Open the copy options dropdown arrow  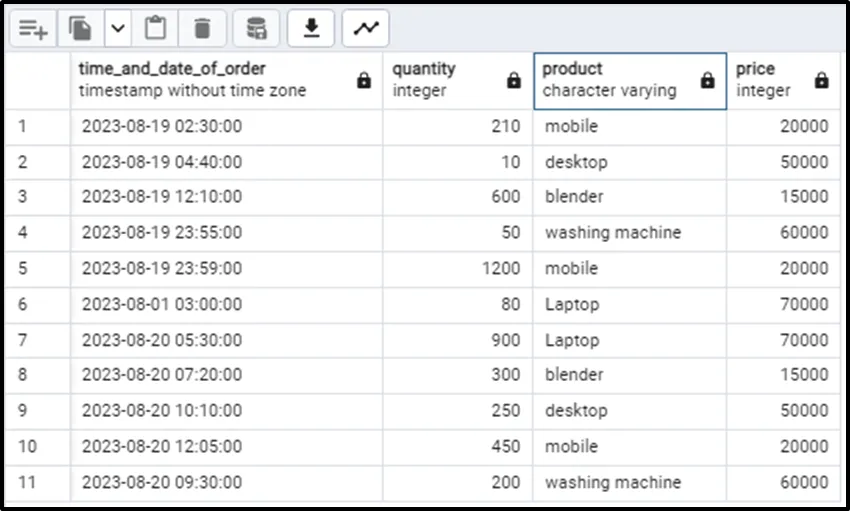(x=118, y=29)
